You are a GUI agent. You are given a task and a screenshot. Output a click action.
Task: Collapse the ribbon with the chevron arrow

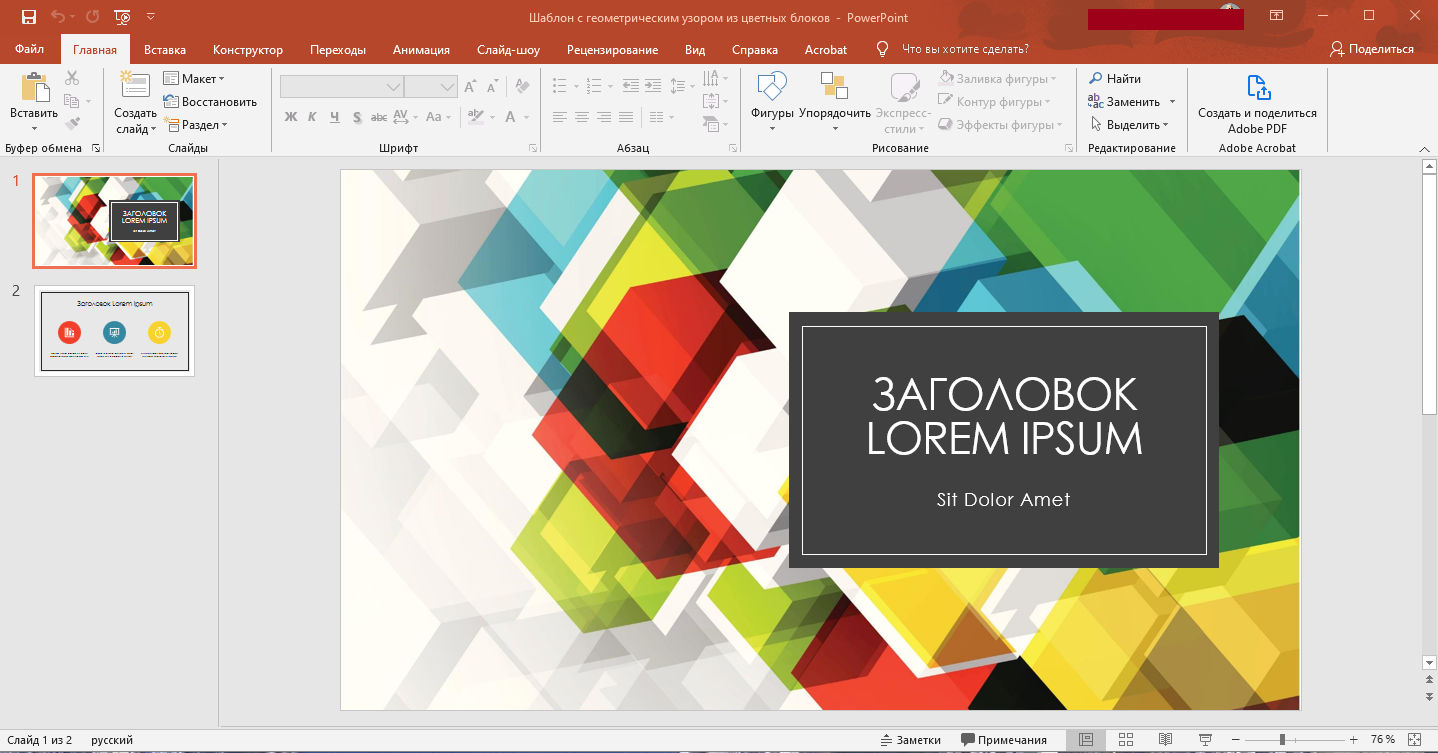(1425, 148)
